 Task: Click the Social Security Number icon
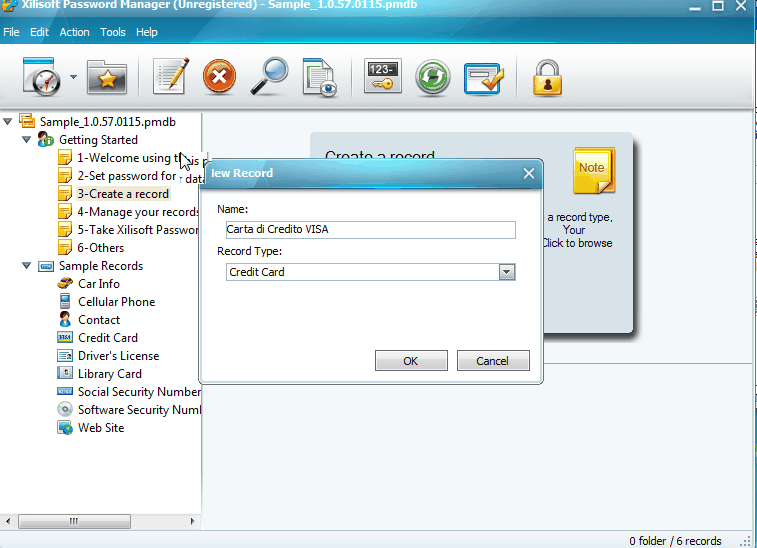(65, 391)
